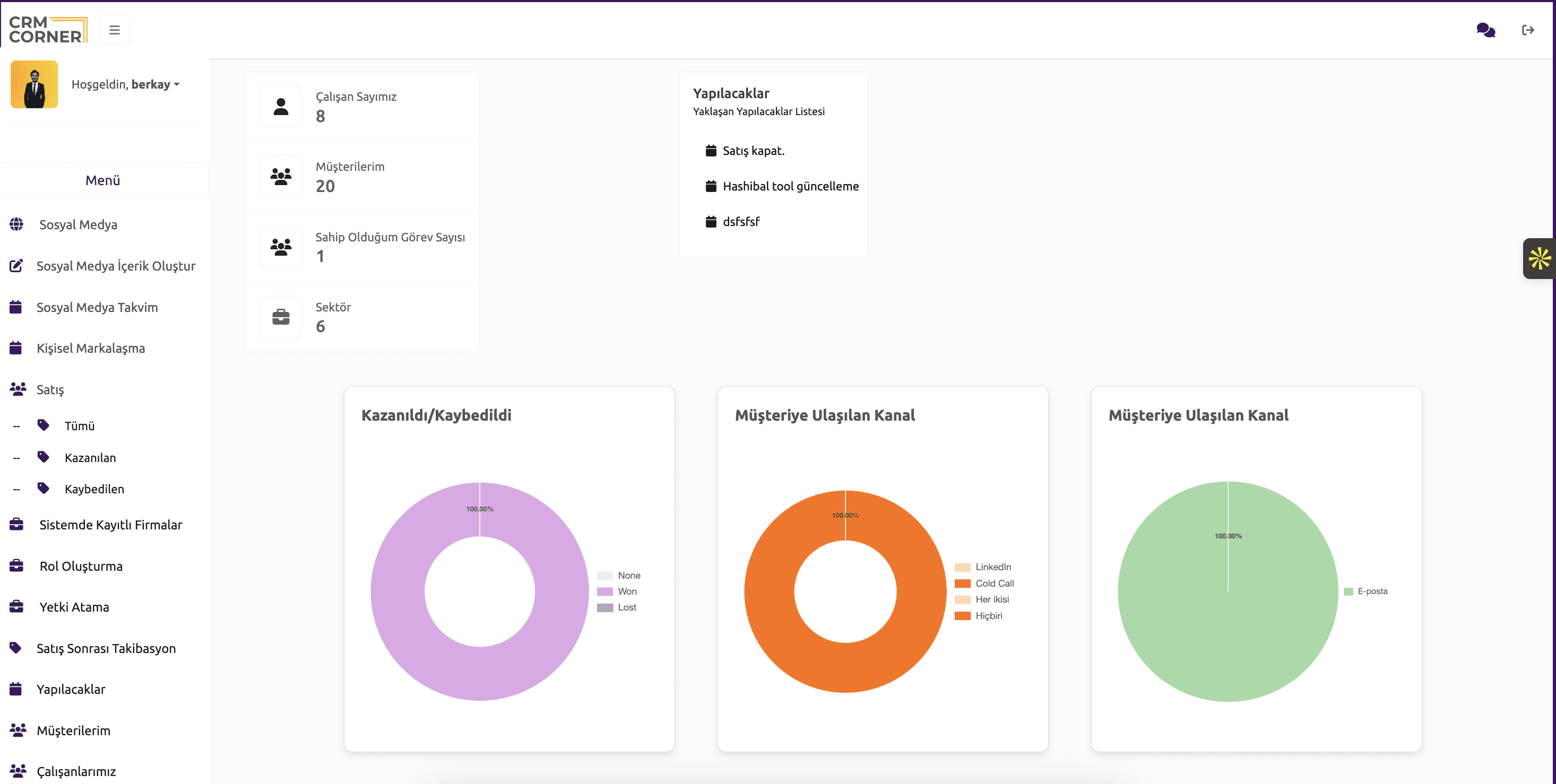Click the briefcase icon beside Sektör
Viewport: 1556px width, 784px height.
281,317
